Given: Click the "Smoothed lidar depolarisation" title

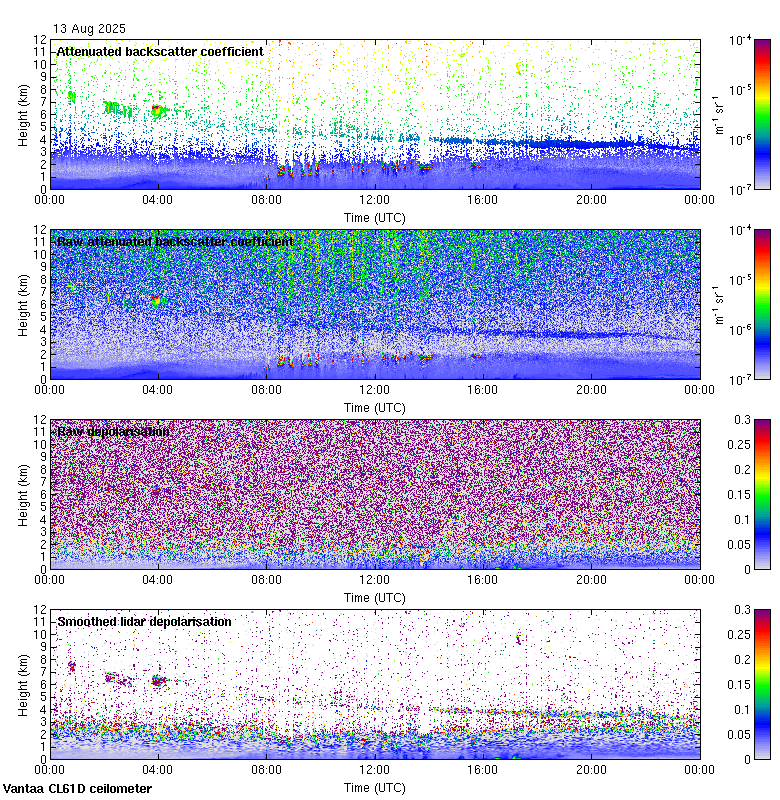Looking at the screenshot, I should (144, 621).
